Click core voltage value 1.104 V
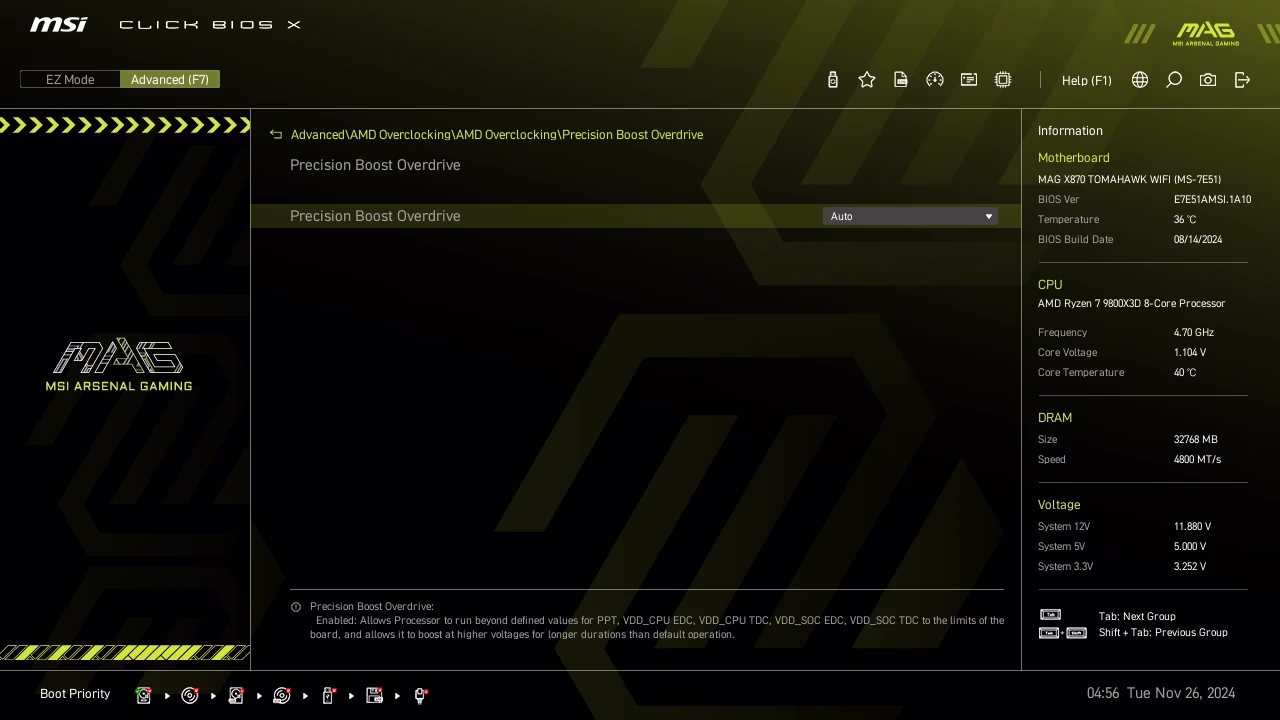This screenshot has width=1280, height=720. click(1190, 353)
